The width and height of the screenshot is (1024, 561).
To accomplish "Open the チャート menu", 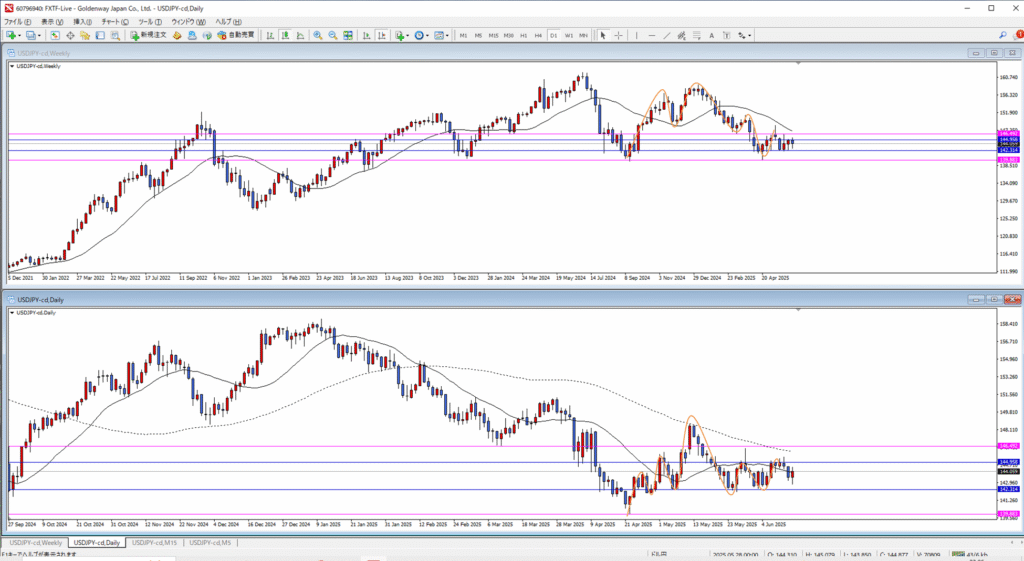I will click(115, 22).
